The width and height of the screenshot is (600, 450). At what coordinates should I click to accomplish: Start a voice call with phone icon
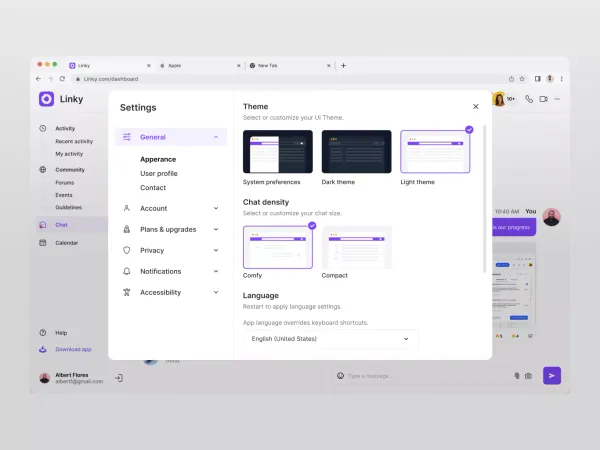point(529,99)
